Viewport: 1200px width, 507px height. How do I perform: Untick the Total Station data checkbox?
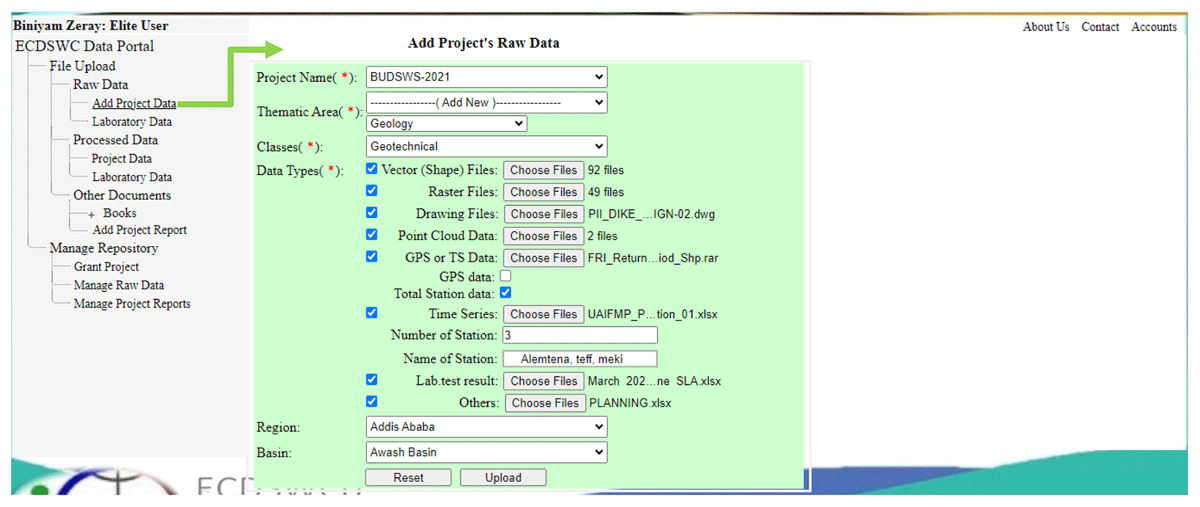click(x=505, y=293)
